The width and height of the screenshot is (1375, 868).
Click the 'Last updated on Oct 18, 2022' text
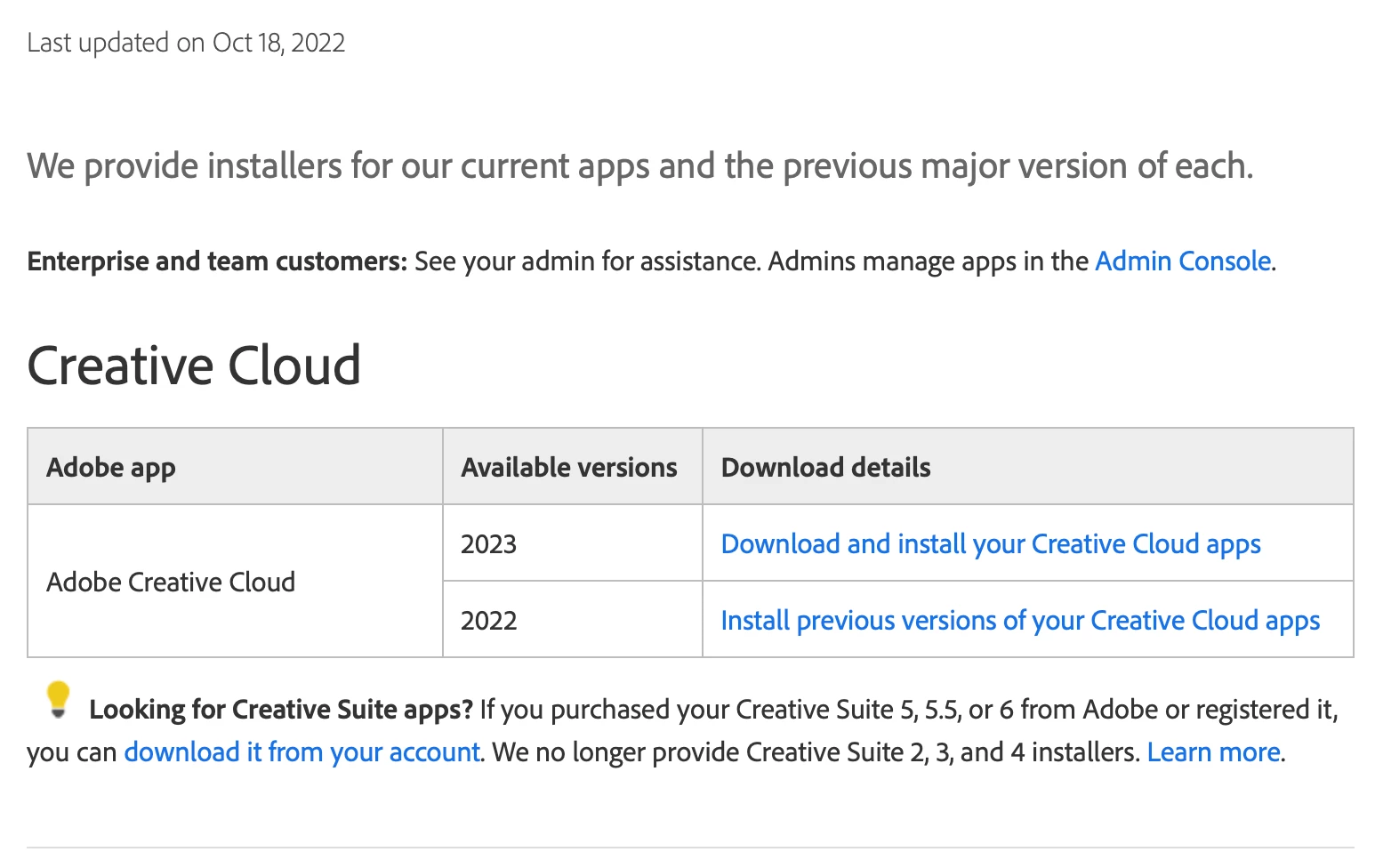click(186, 43)
